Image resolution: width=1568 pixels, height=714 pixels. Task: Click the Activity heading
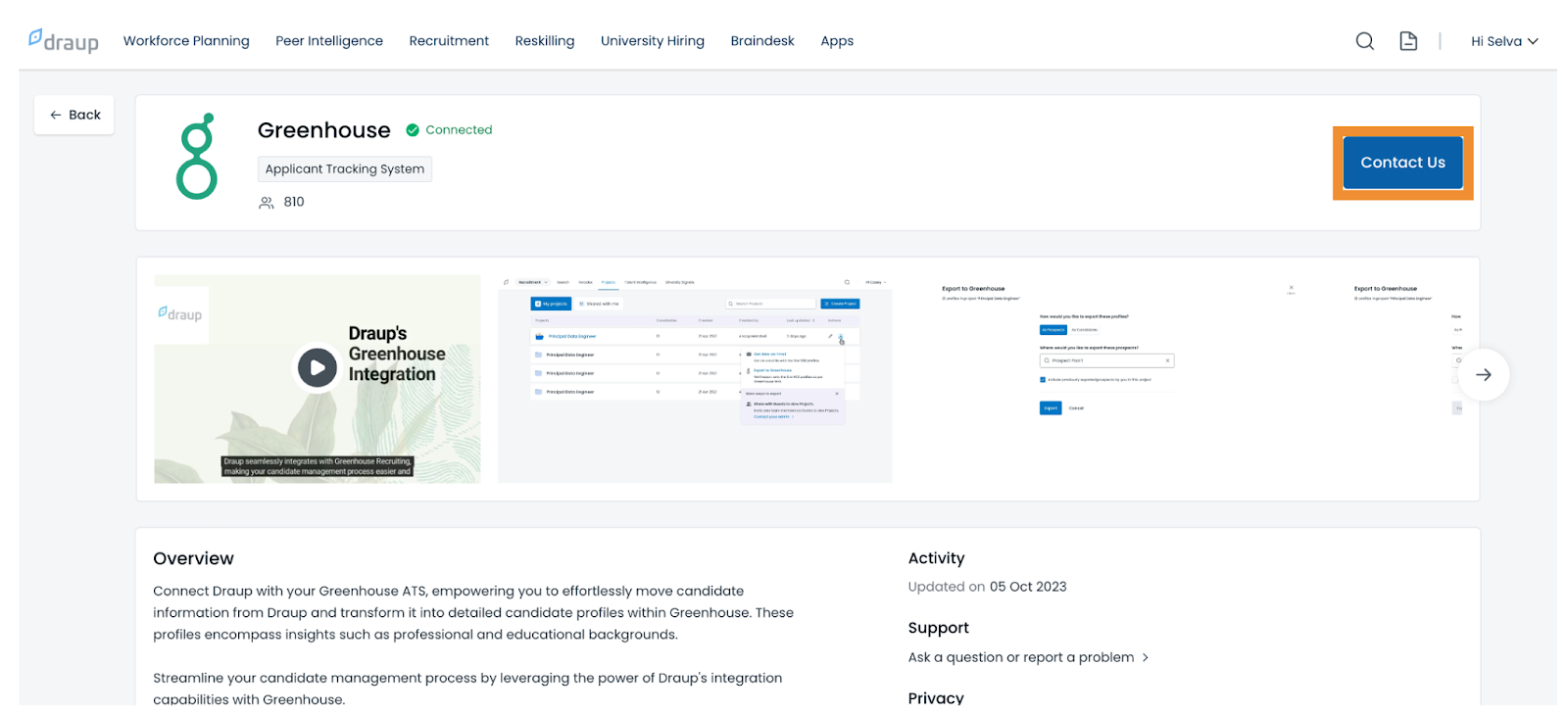(x=936, y=558)
